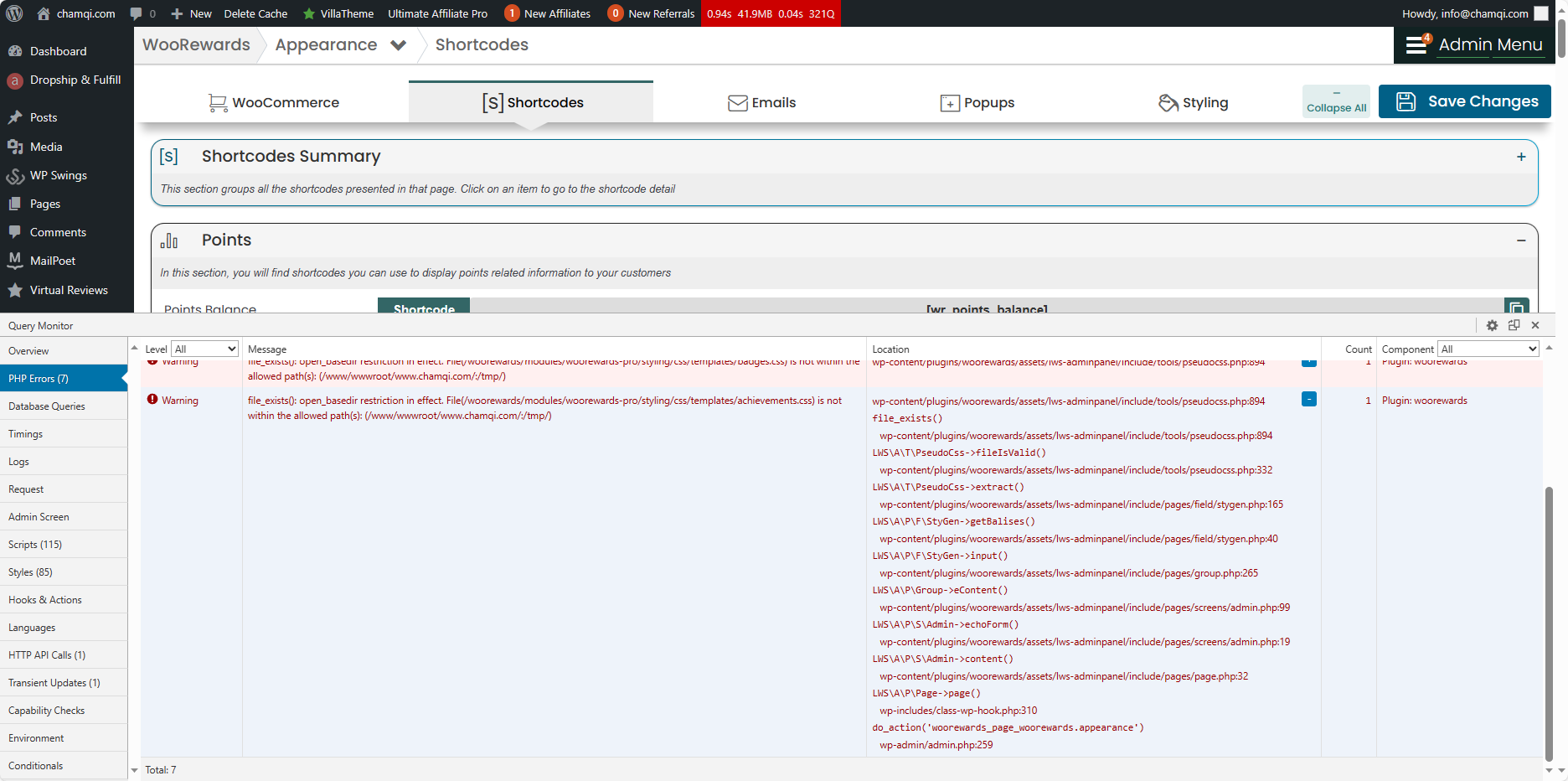
Task: Click Delete Cache in admin bar
Action: point(255,13)
